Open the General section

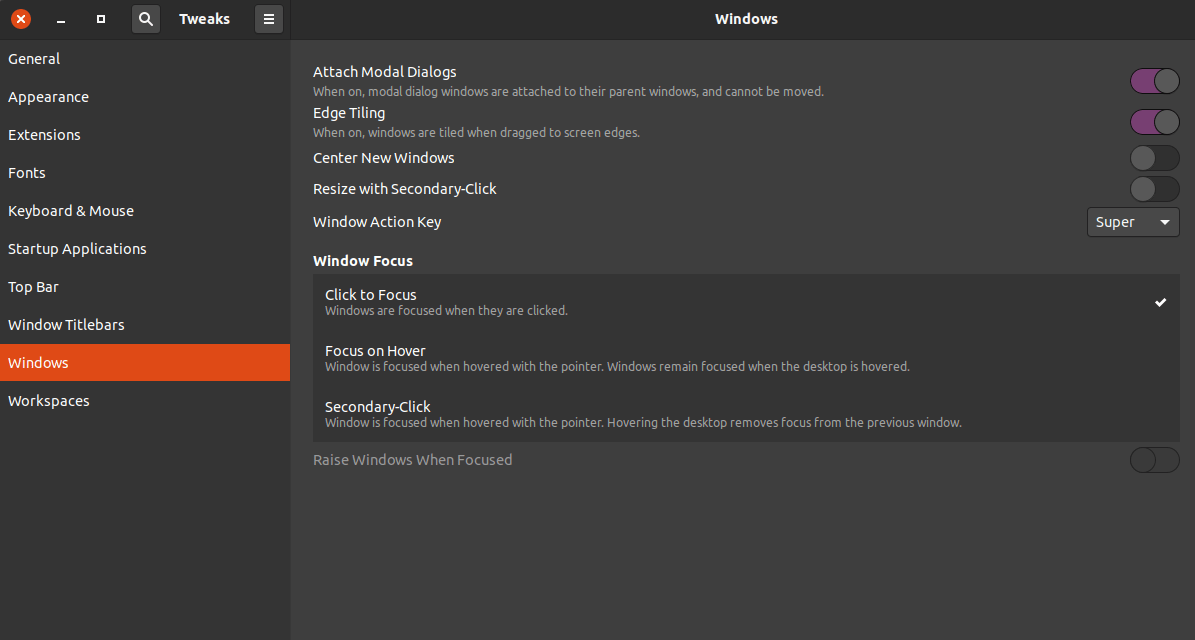point(34,58)
